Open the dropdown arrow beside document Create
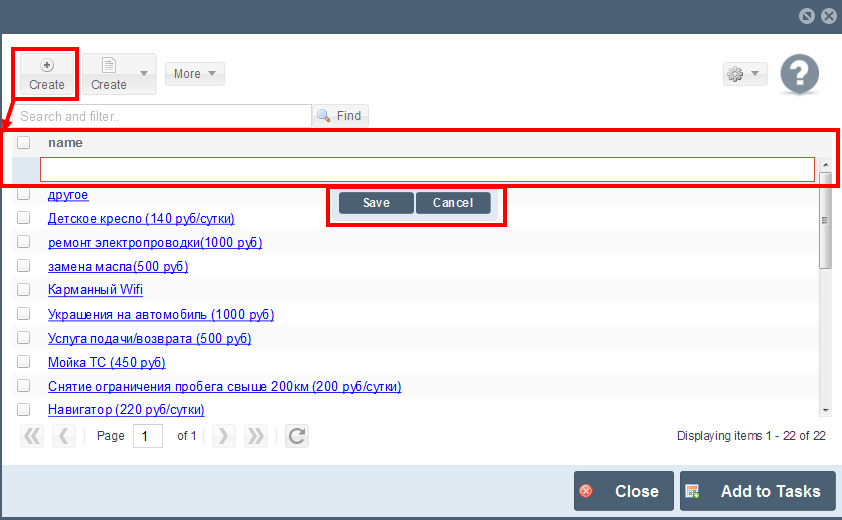Image resolution: width=842 pixels, height=520 pixels. click(x=144, y=74)
